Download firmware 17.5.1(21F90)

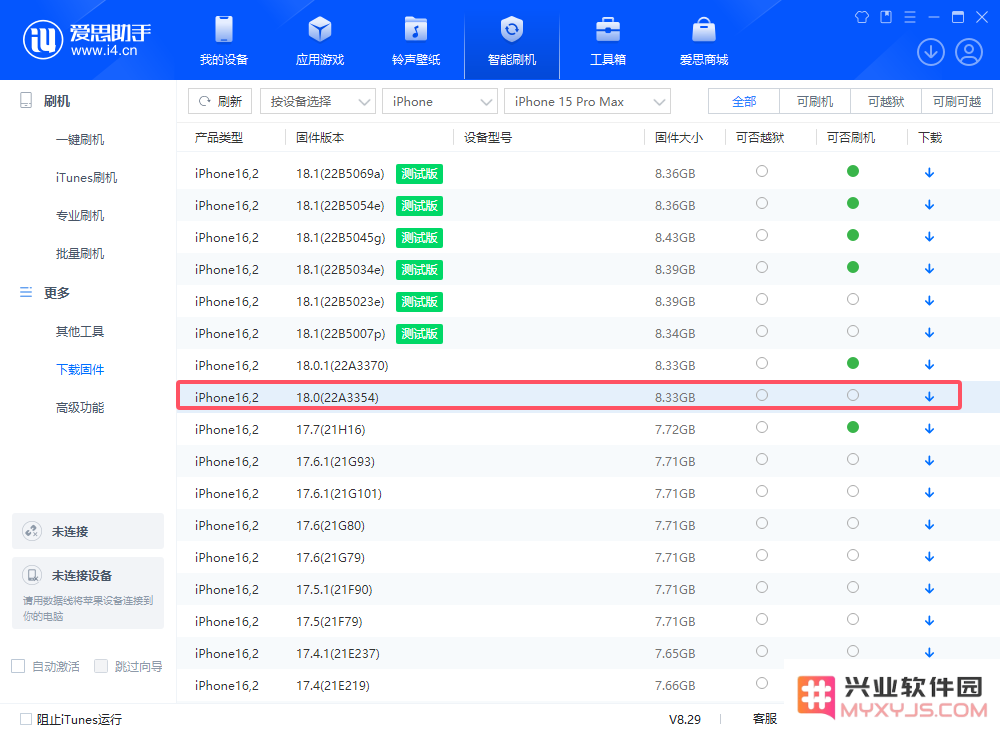(929, 589)
